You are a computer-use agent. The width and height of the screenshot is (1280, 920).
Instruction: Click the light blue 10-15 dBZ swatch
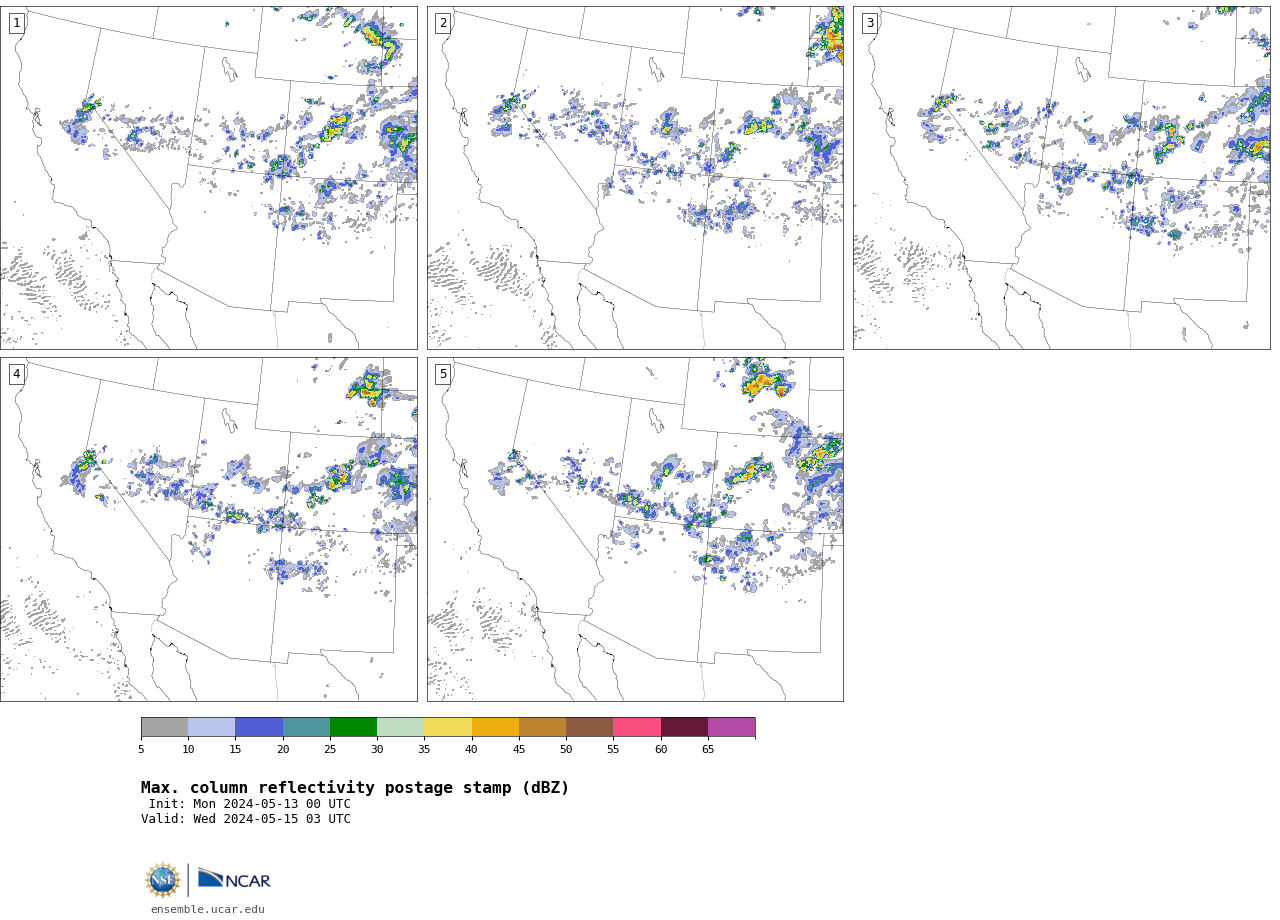tap(212, 727)
